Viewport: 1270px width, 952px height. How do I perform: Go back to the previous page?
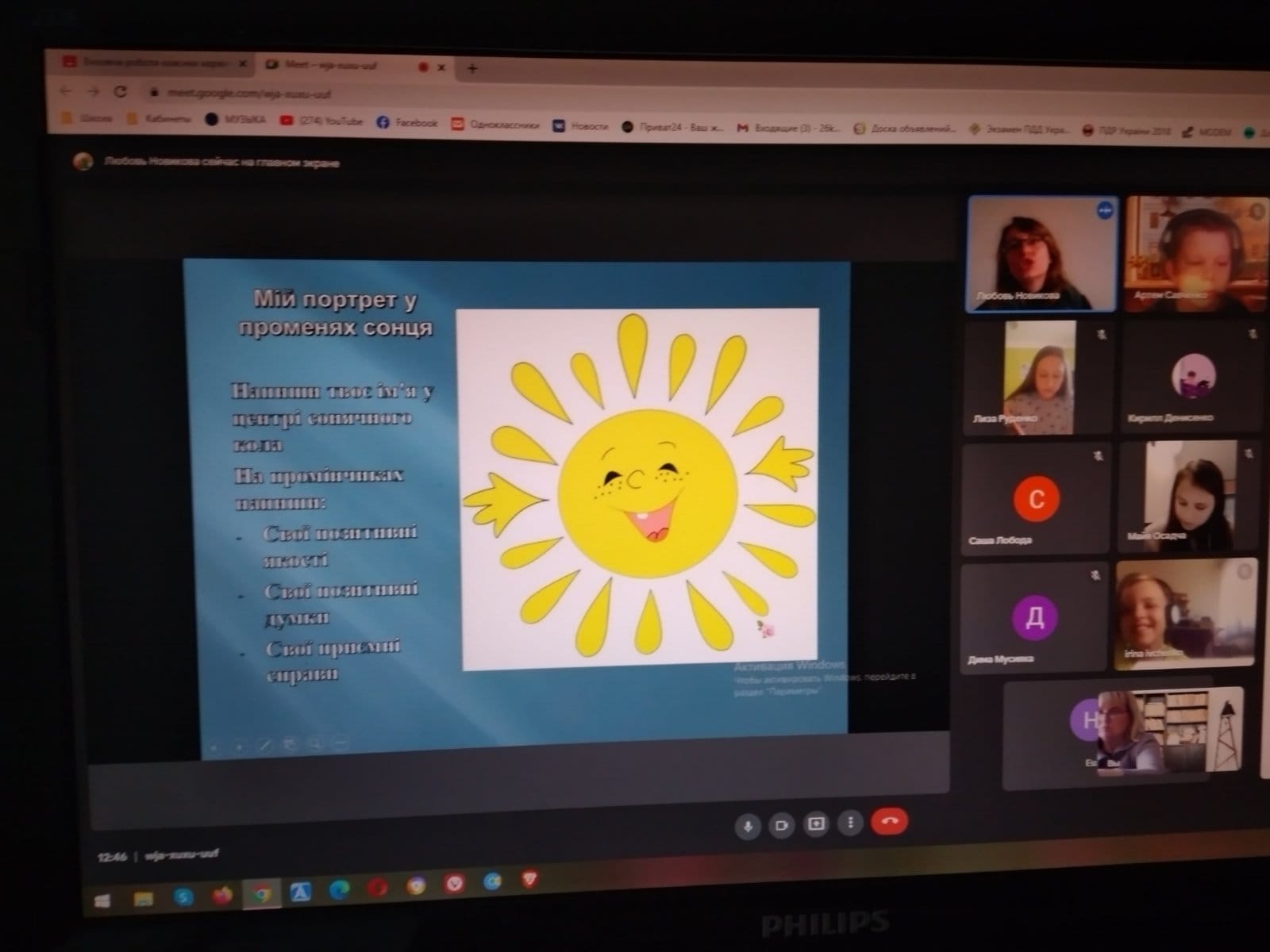coord(67,90)
